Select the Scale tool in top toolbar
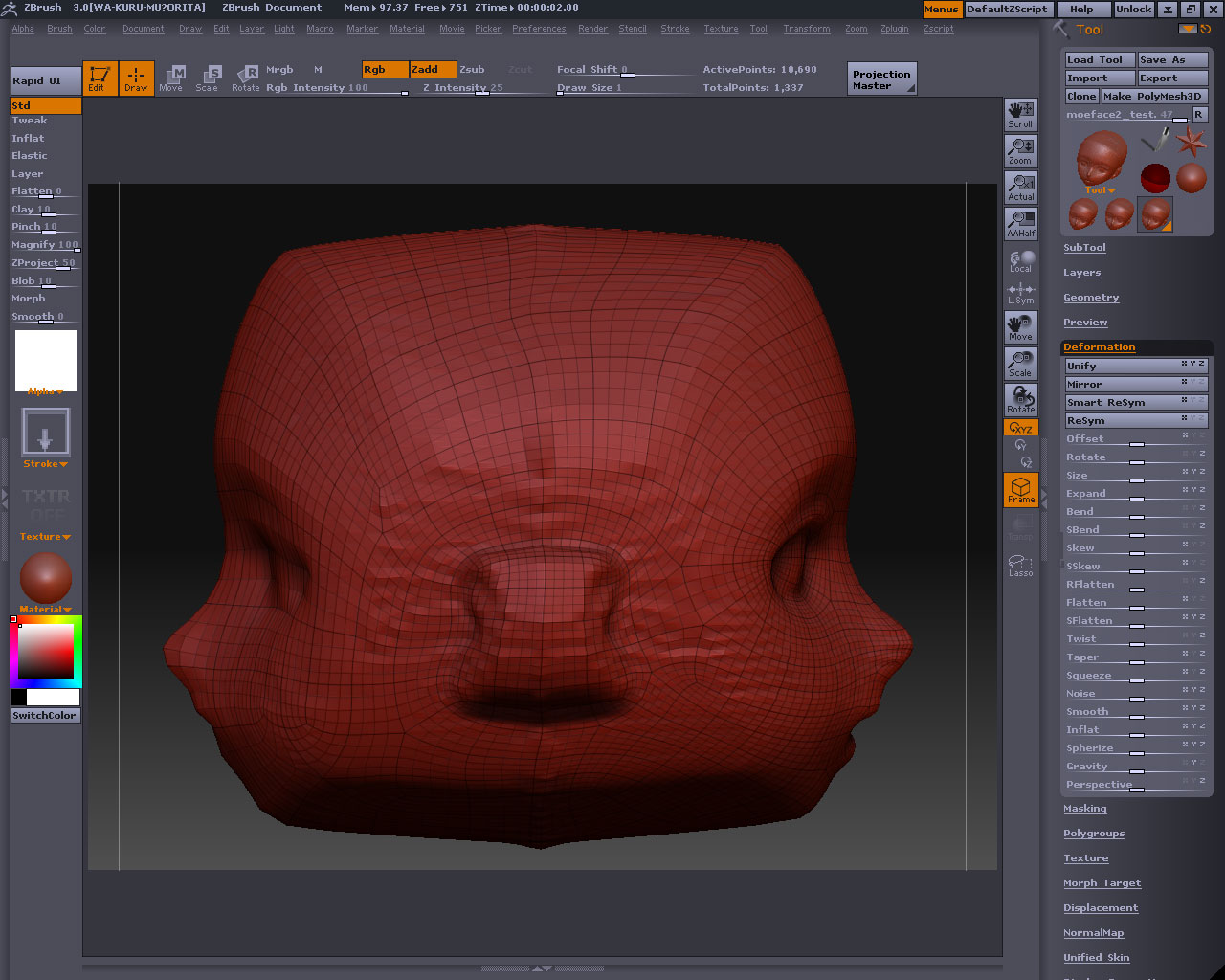1225x980 pixels. (208, 78)
